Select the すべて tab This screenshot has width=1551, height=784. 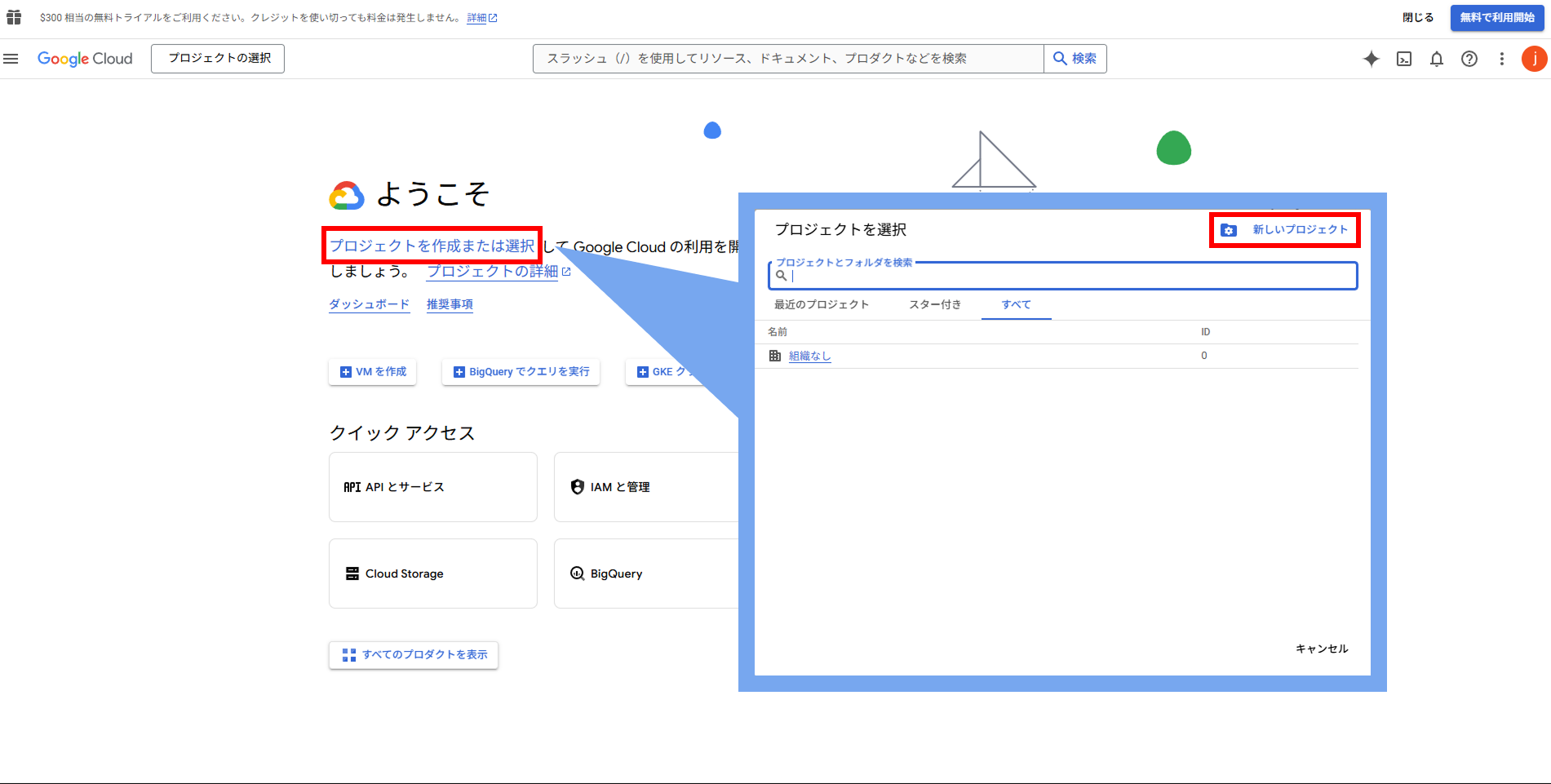pos(1017,304)
